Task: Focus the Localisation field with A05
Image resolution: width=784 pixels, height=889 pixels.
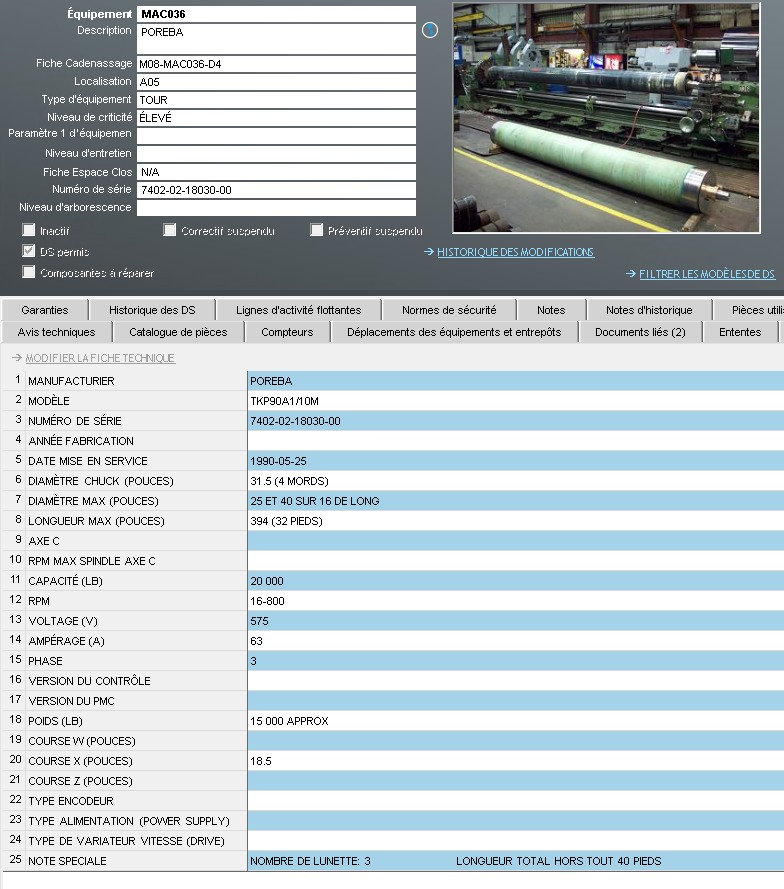Action: pos(276,82)
